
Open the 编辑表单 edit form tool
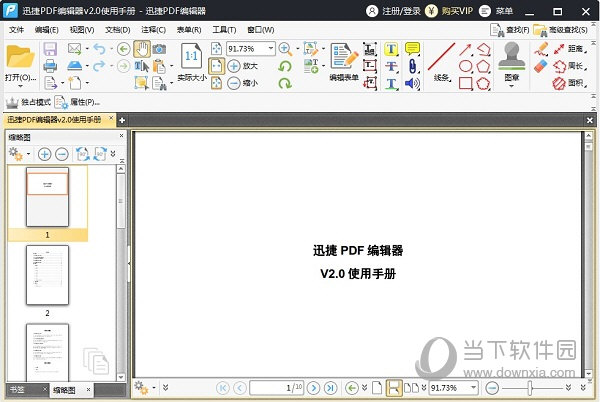click(x=344, y=62)
